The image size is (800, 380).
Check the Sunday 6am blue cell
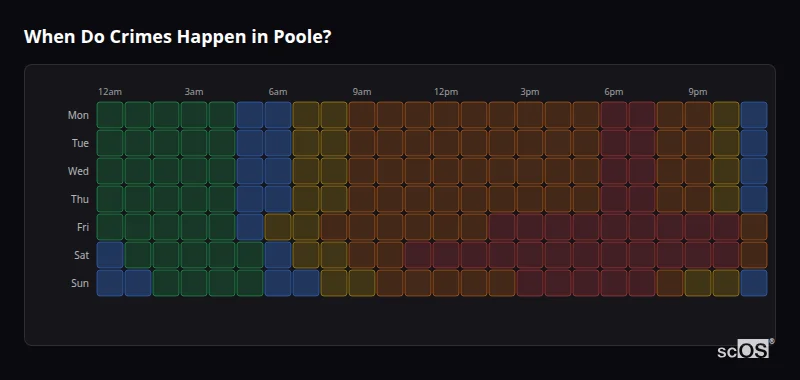(x=278, y=283)
